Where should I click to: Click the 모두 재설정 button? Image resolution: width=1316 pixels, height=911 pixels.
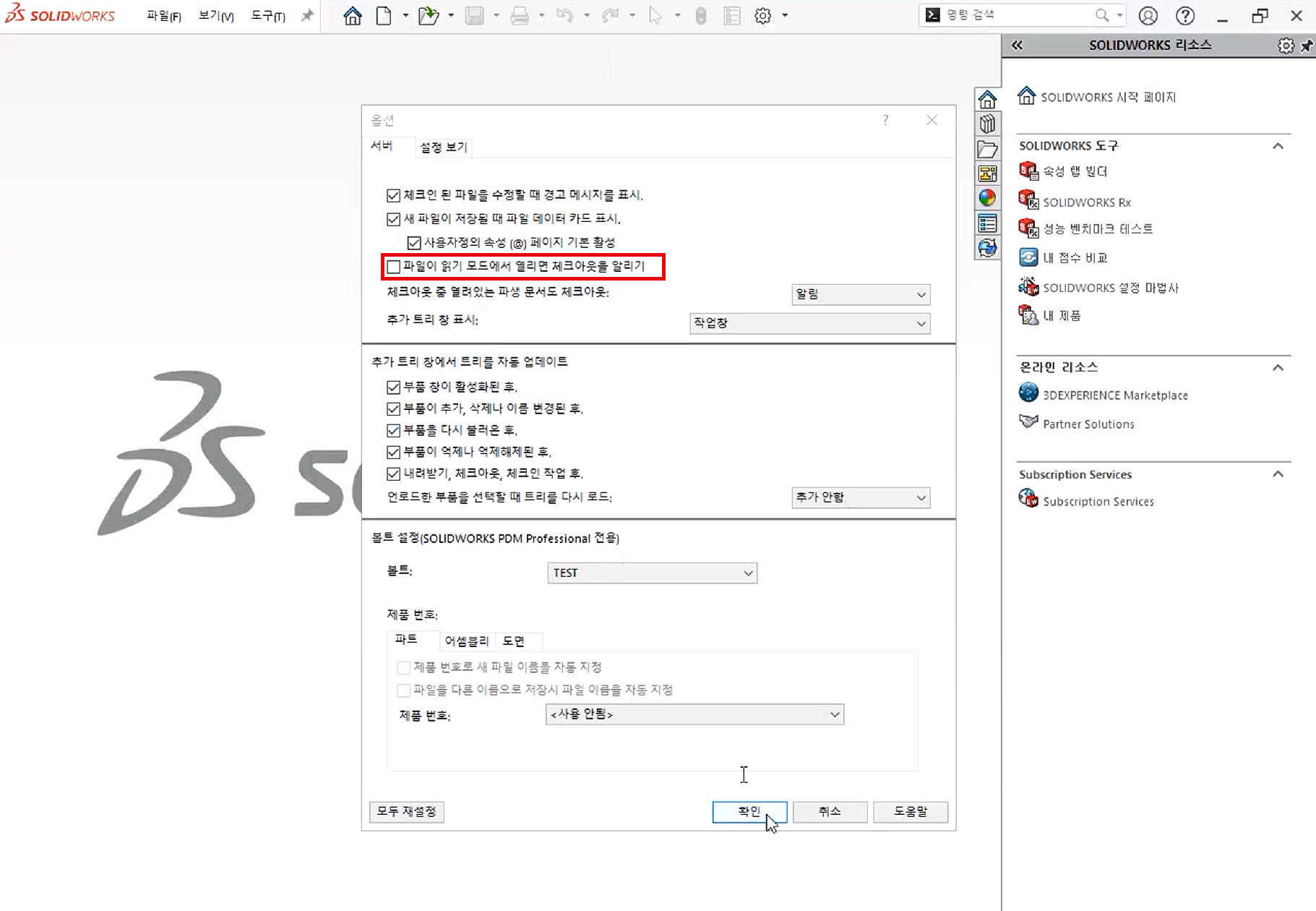[406, 812]
